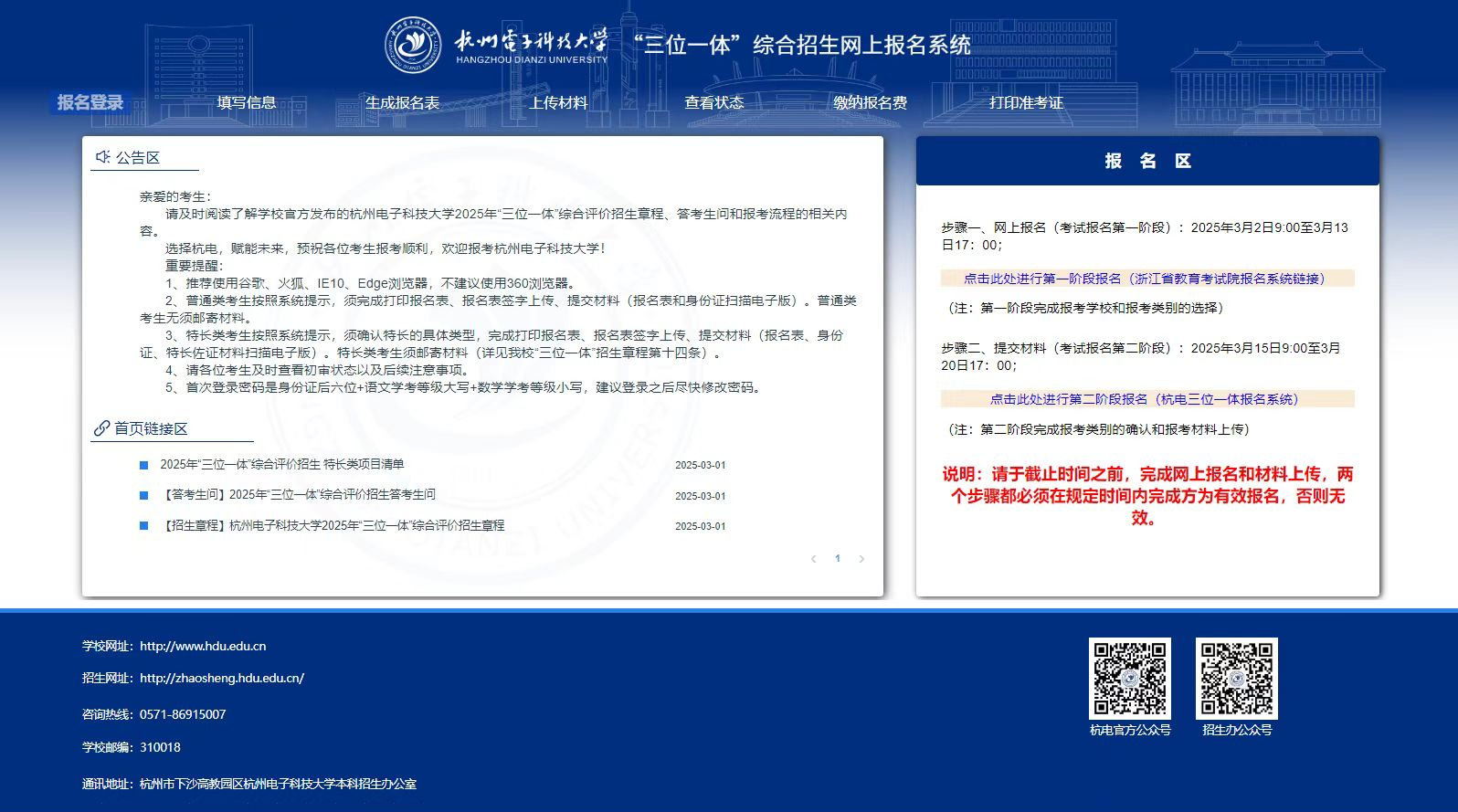Switch to the 上传材料 tab
Viewport: 1458px width, 812px height.
click(558, 102)
